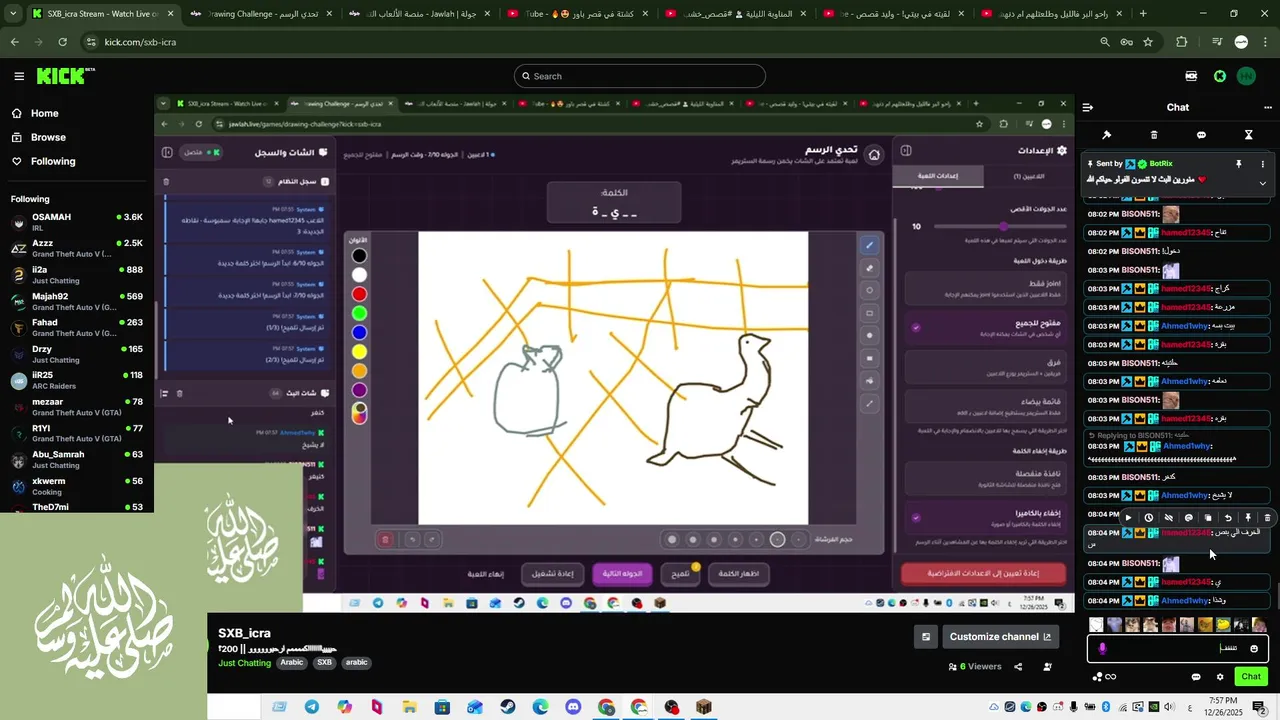This screenshot has width=1280, height=720.
Task: Expand the pinned message chevron
Action: (x=1262, y=183)
